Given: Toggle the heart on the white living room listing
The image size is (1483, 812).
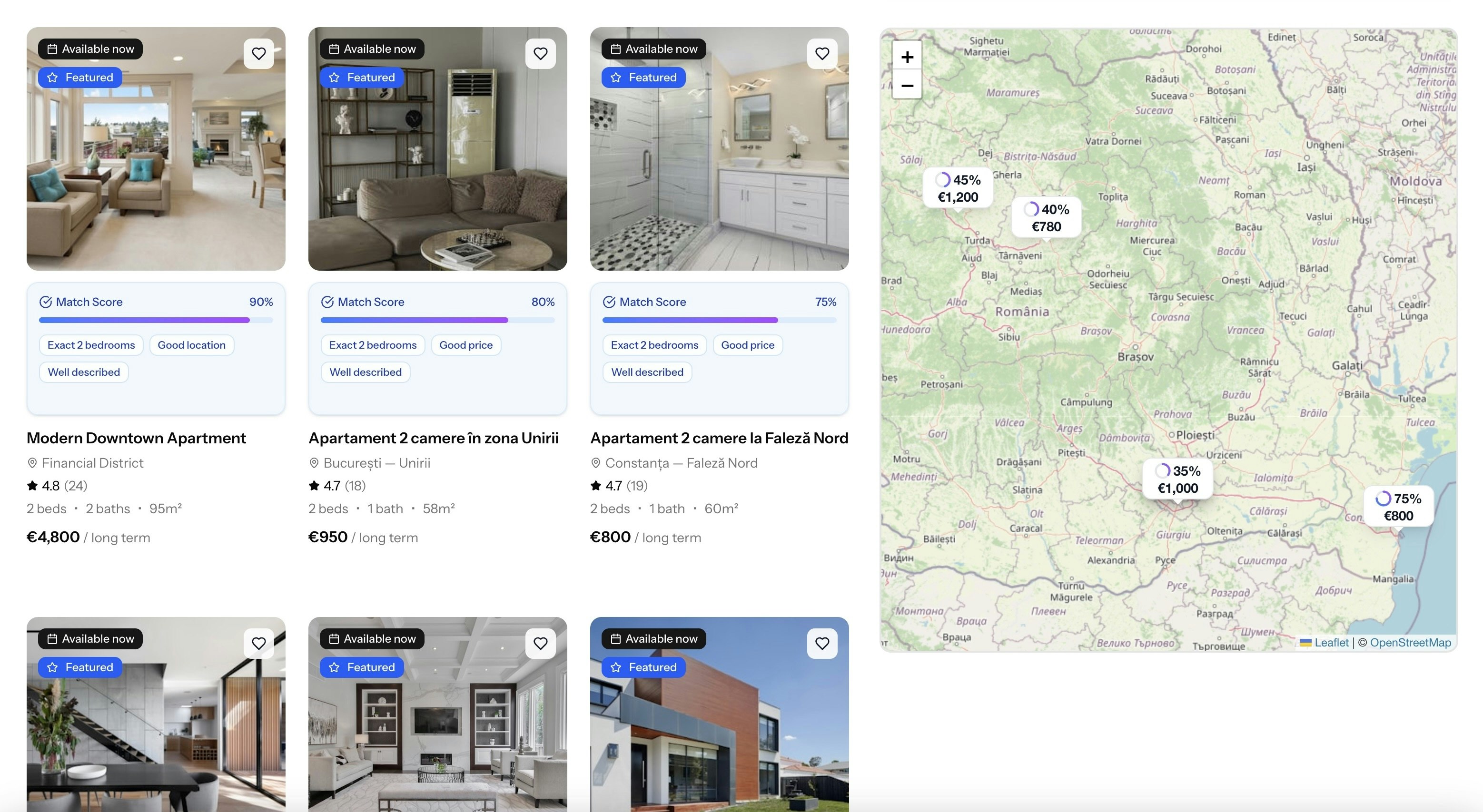Looking at the screenshot, I should click(540, 644).
